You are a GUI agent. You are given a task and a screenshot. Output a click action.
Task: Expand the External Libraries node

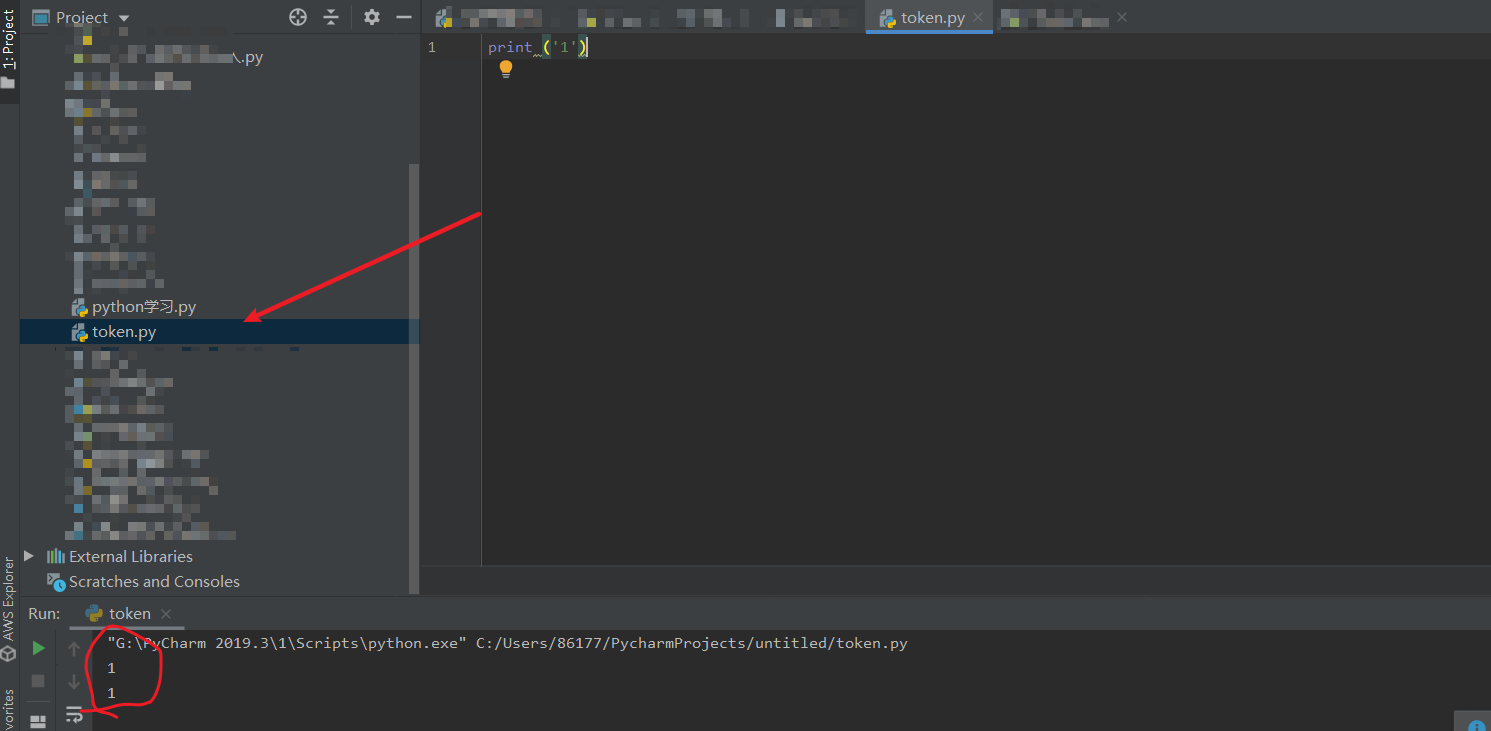(28, 556)
